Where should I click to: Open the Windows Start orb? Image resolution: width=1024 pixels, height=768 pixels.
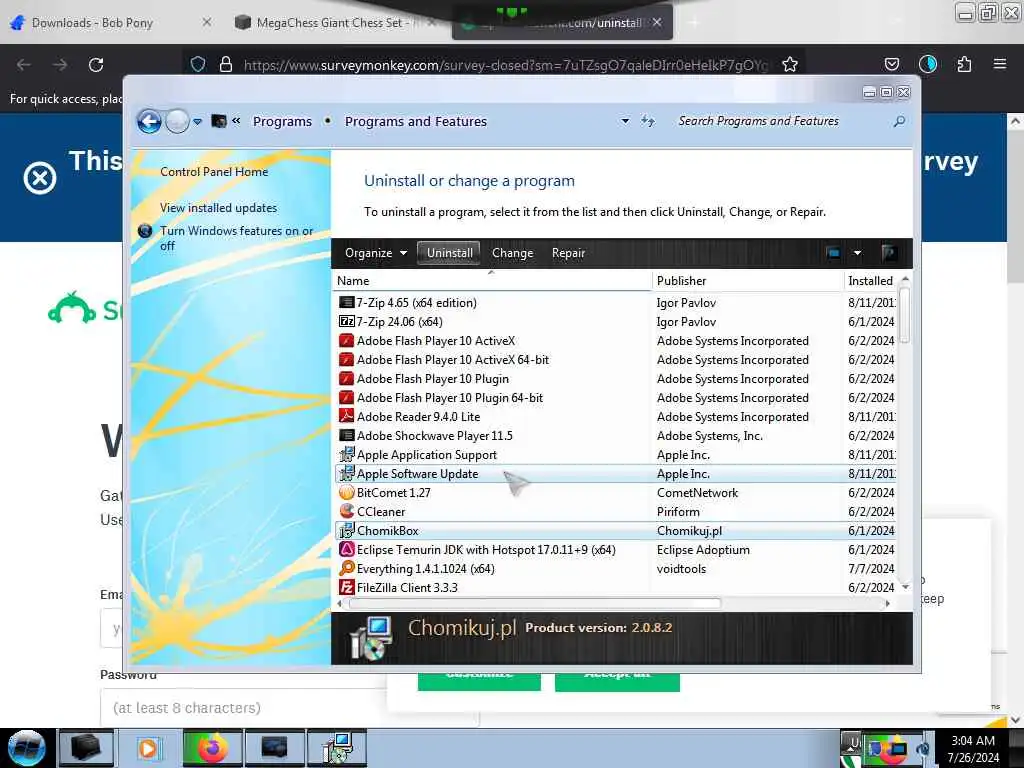(x=26, y=748)
